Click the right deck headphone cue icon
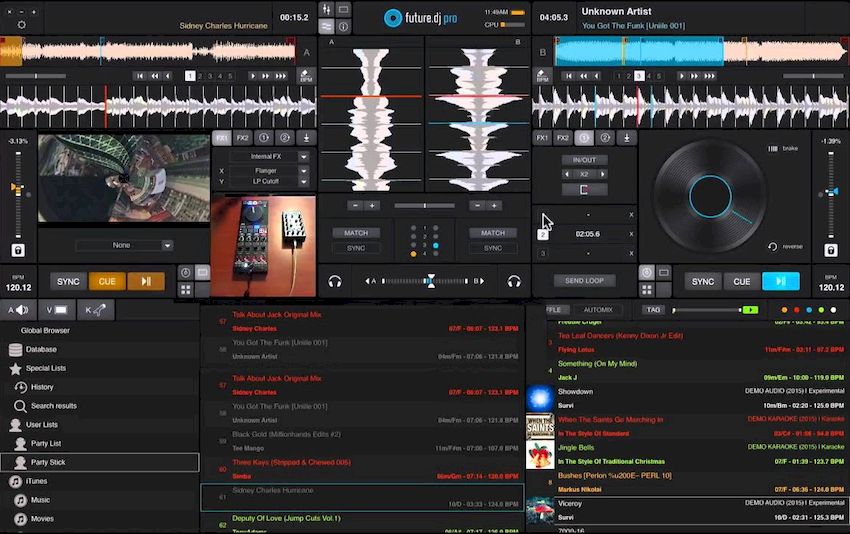Screen dimensions: 850x534 [x=514, y=282]
